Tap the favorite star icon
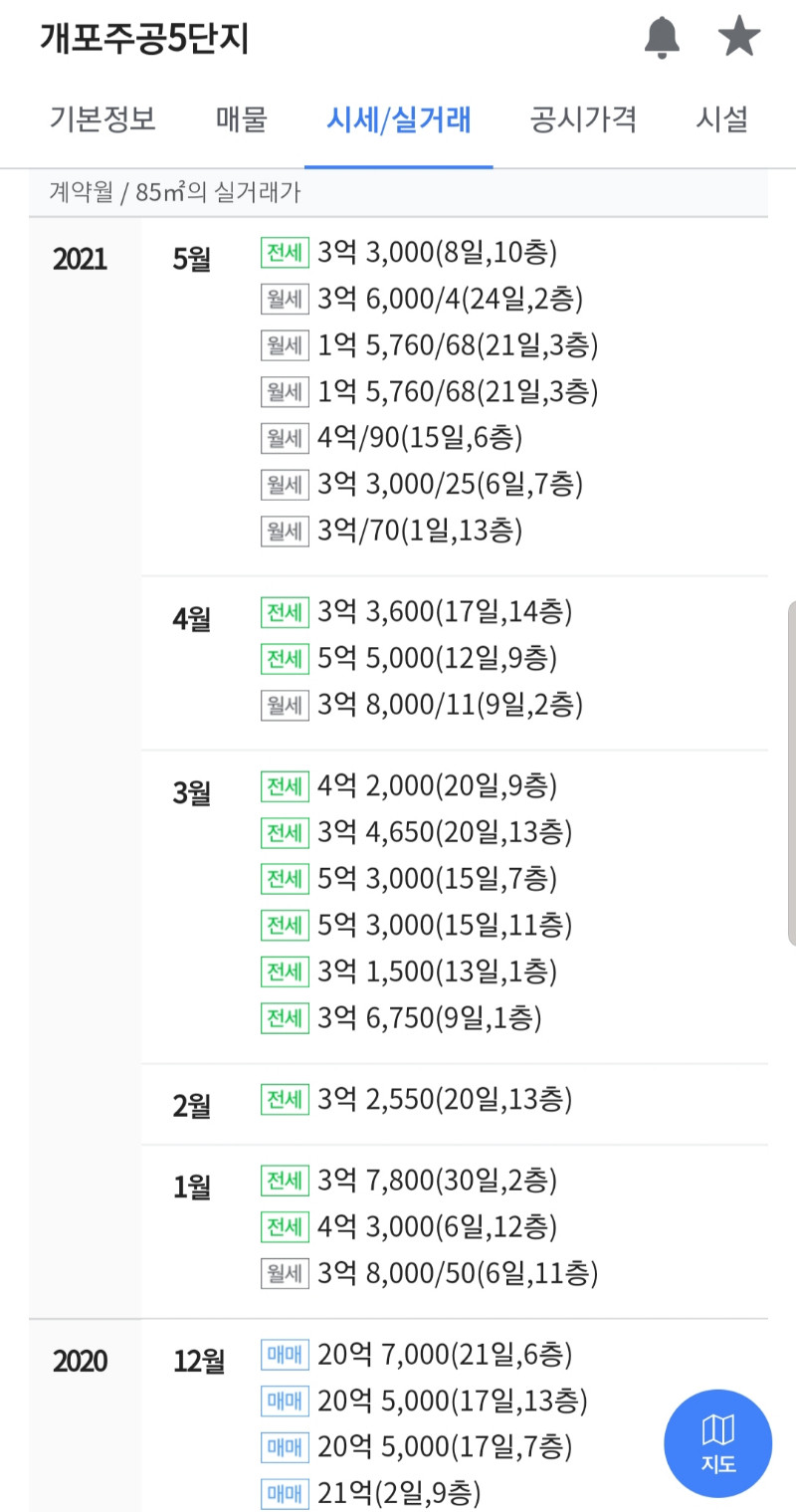This screenshot has height=1512, width=796. click(x=739, y=39)
